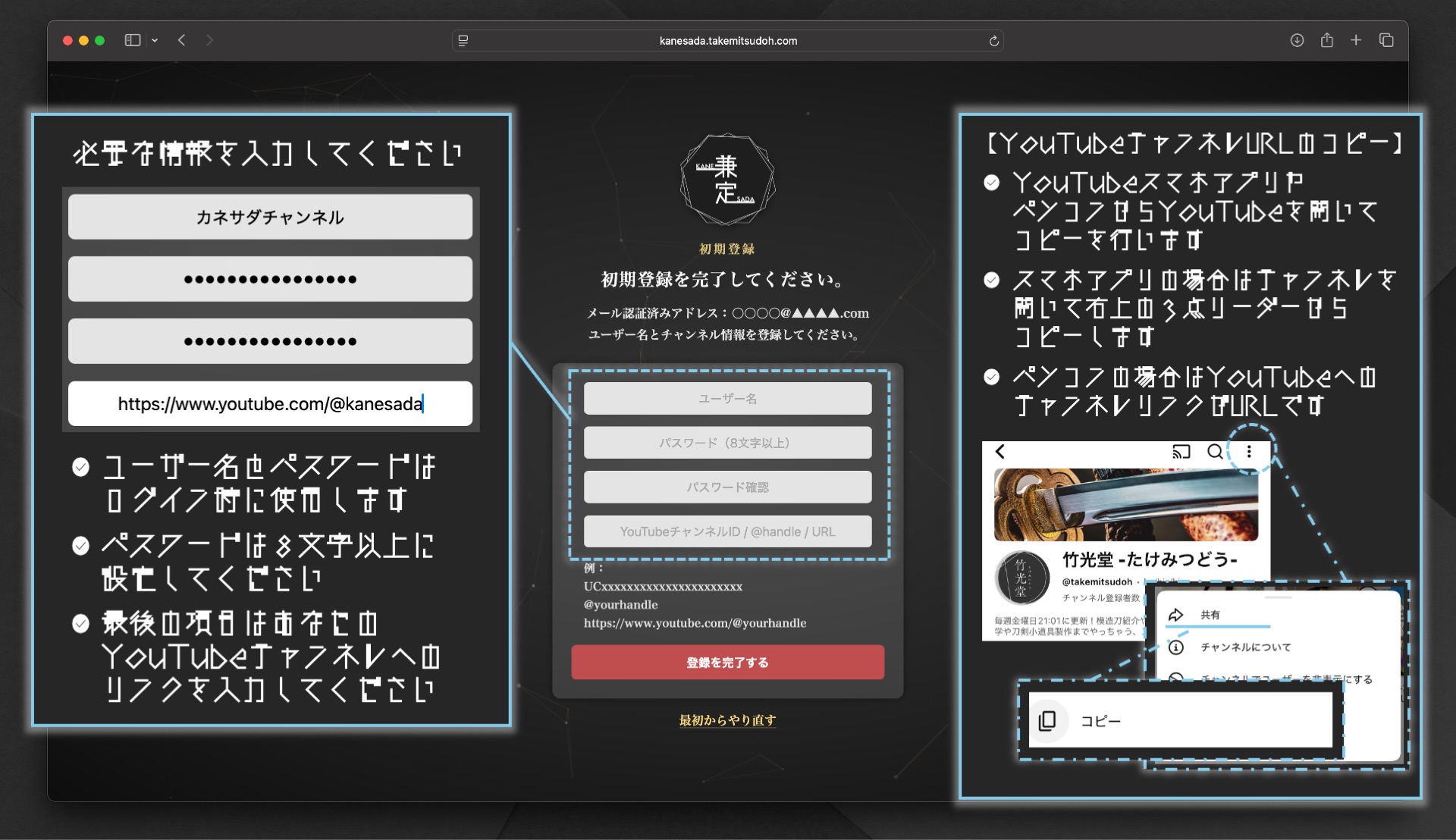Show the tab overview
Image resolution: width=1456 pixels, height=840 pixels.
(1386, 40)
